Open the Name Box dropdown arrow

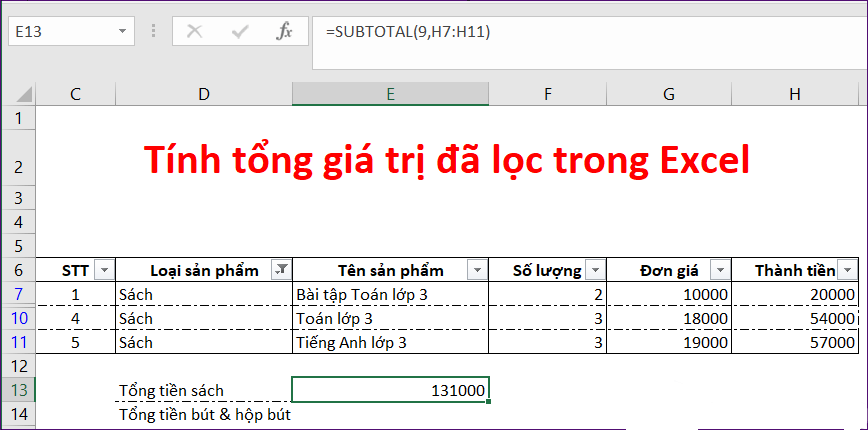click(123, 31)
